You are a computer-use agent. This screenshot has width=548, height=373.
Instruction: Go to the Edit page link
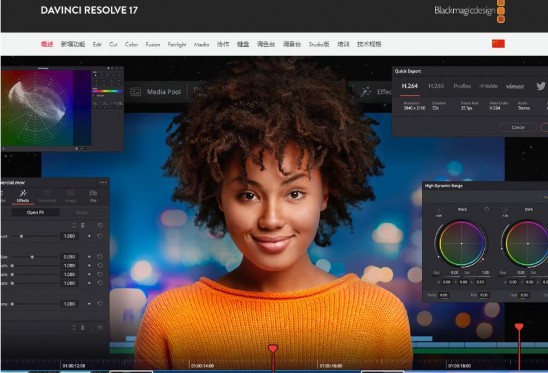coord(97,44)
